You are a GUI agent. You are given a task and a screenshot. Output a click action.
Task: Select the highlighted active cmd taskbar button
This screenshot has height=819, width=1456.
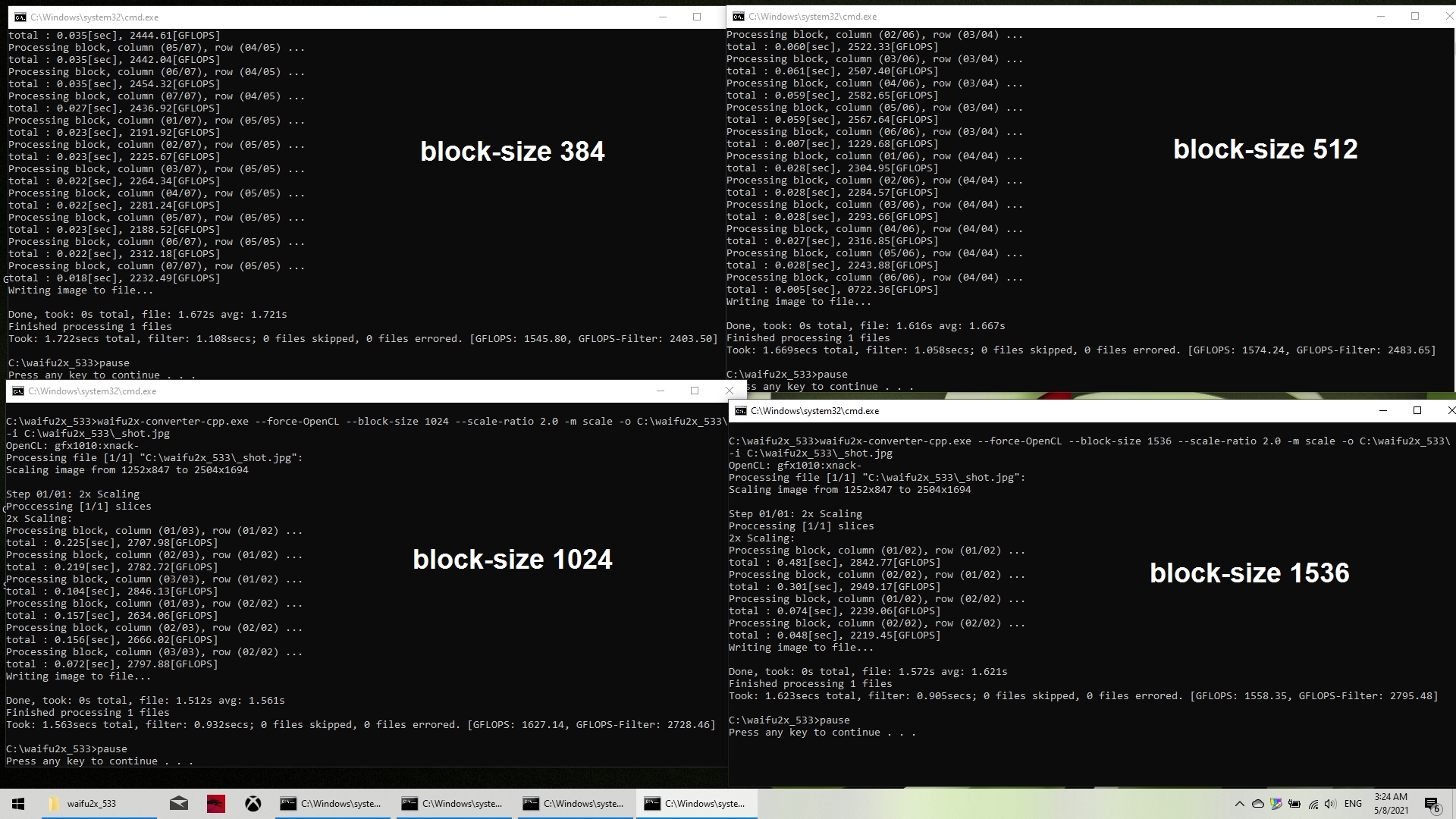click(x=696, y=804)
